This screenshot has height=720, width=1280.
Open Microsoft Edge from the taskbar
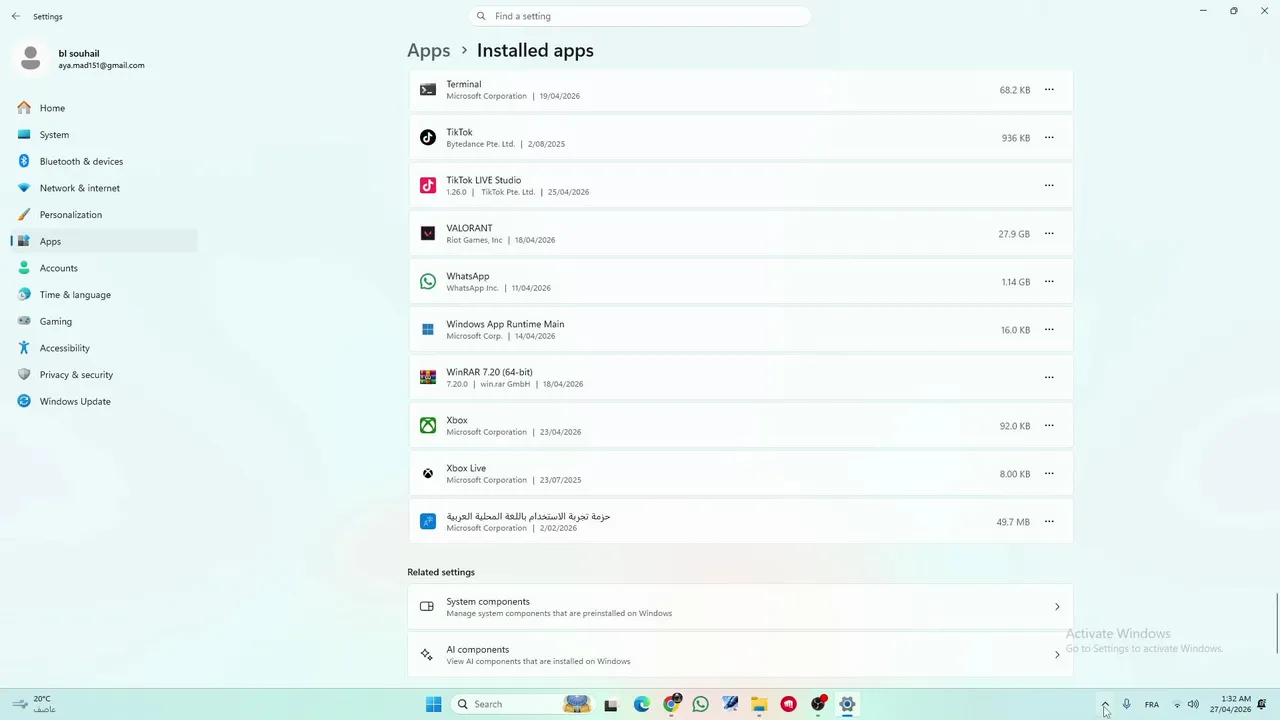tap(642, 704)
